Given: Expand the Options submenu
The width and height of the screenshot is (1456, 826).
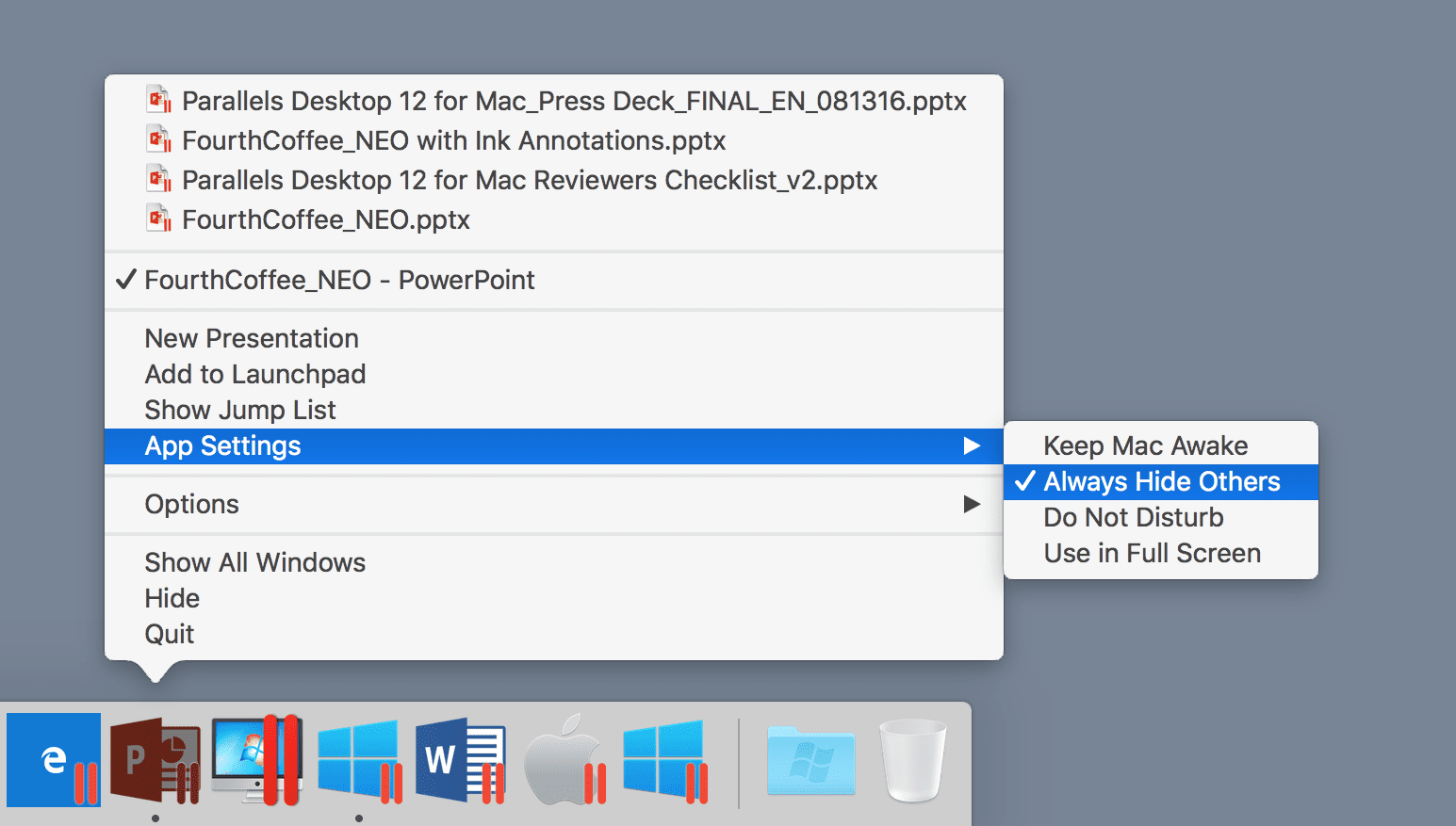Looking at the screenshot, I should click(x=554, y=504).
